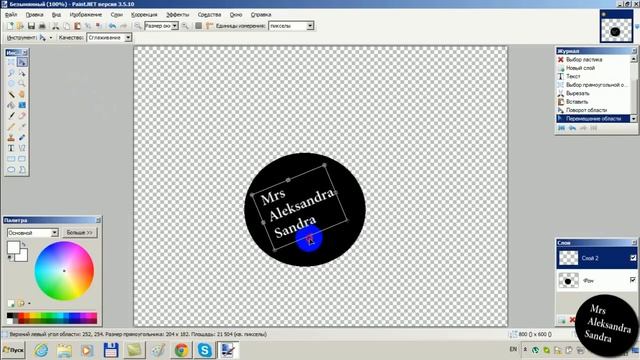Open Google Chrome from the taskbar
Screen dimensions: 640x360
182,350
